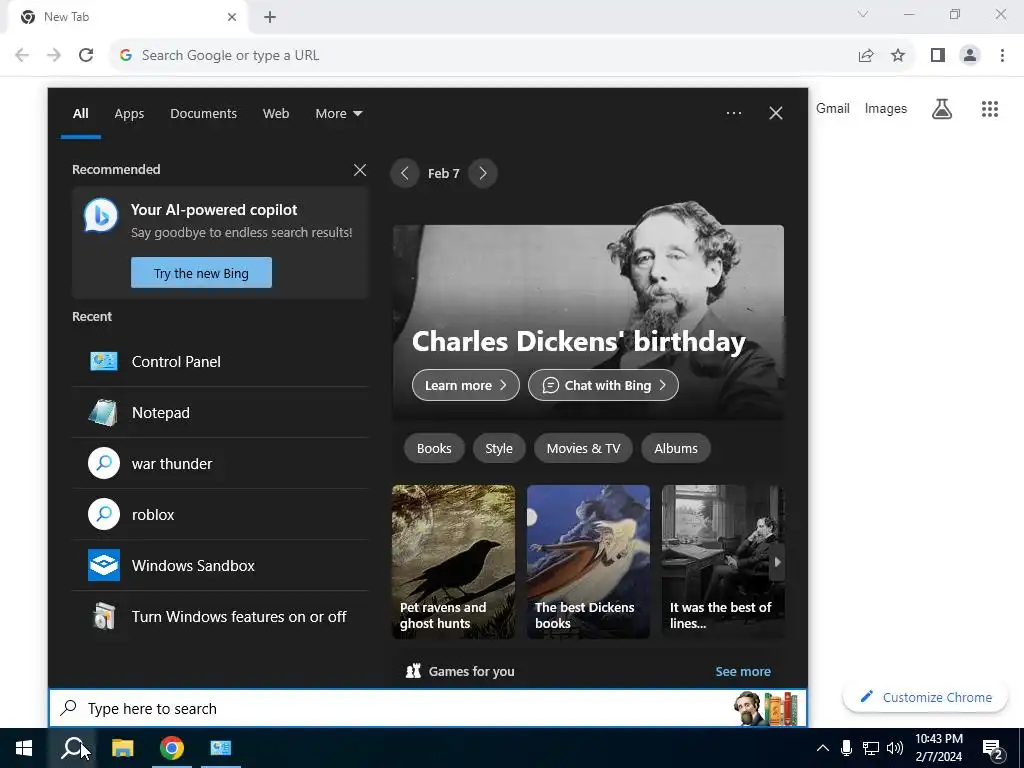Screen dimensions: 1024x768
Task: Open Pet ravens and ghost hunts card
Action: click(x=453, y=562)
